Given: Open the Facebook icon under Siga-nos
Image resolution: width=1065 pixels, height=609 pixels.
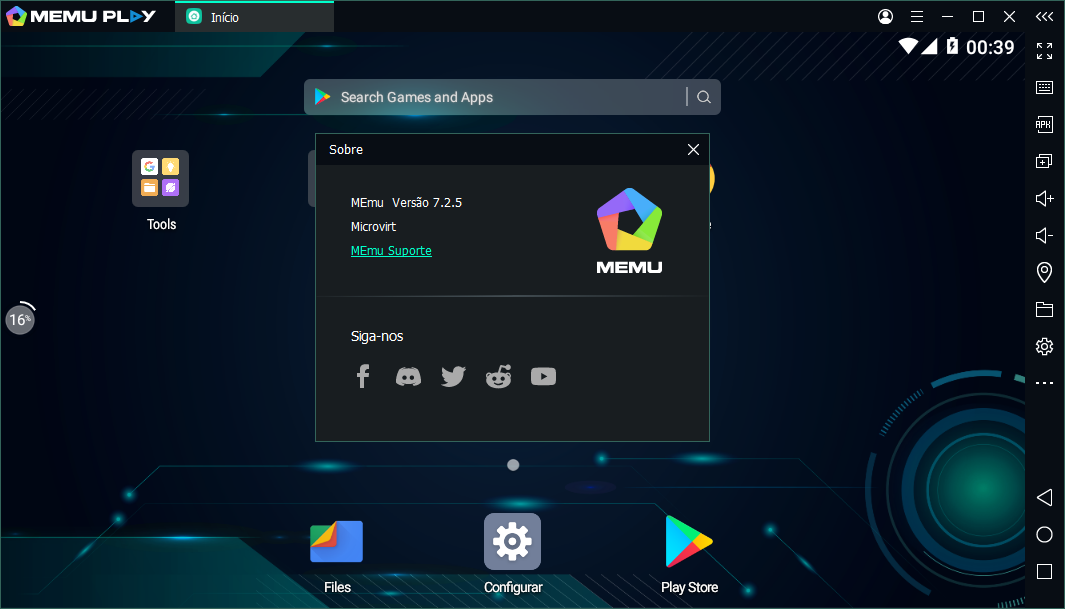Looking at the screenshot, I should coord(363,376).
